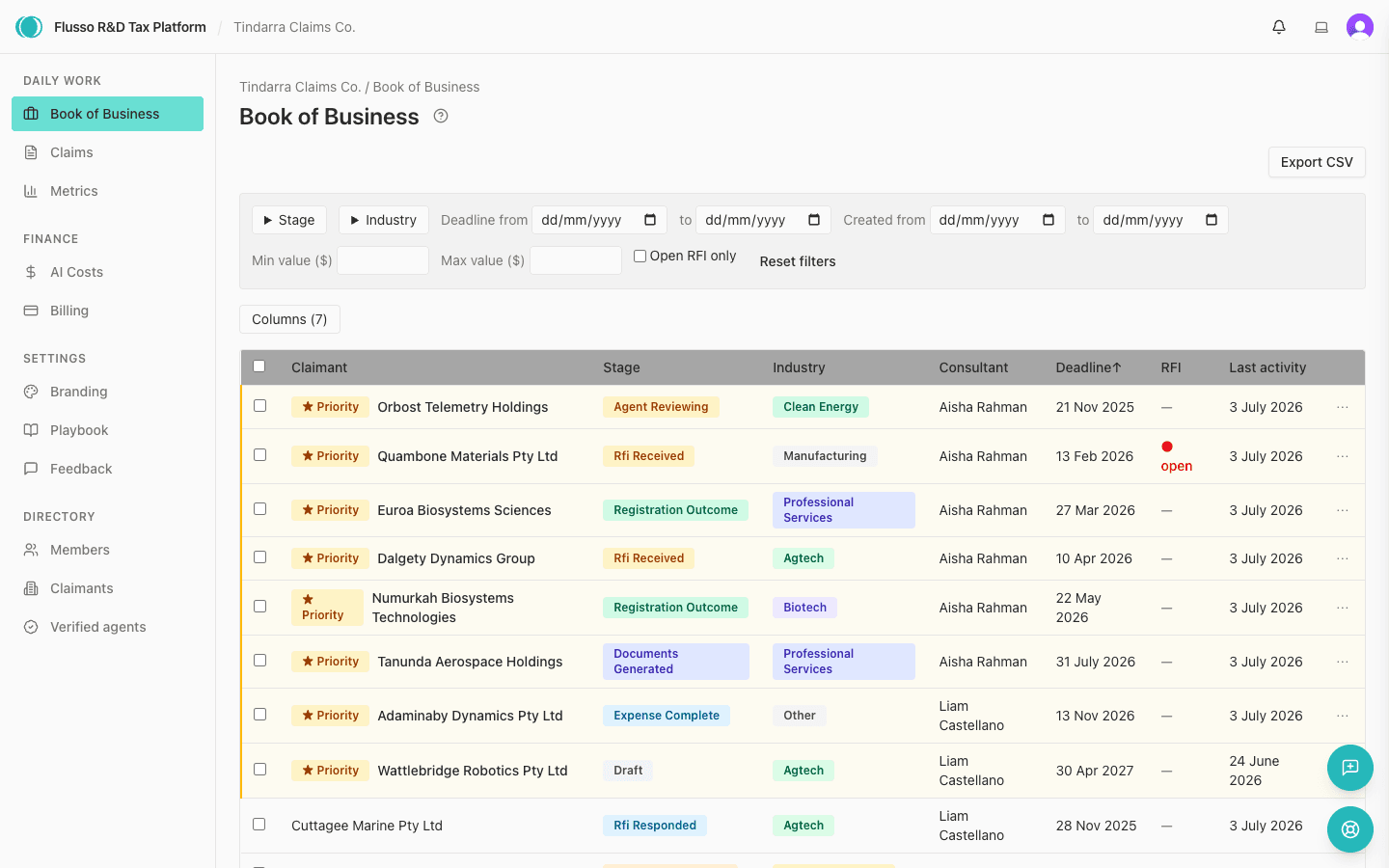
Task: Open the Metrics sidebar item
Action: (107, 191)
